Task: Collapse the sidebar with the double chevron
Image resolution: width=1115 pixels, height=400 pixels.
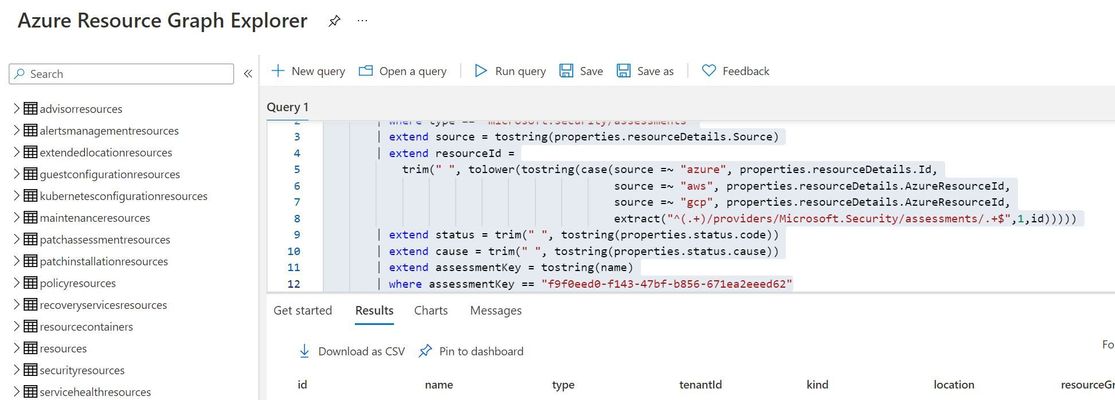Action: [247, 74]
